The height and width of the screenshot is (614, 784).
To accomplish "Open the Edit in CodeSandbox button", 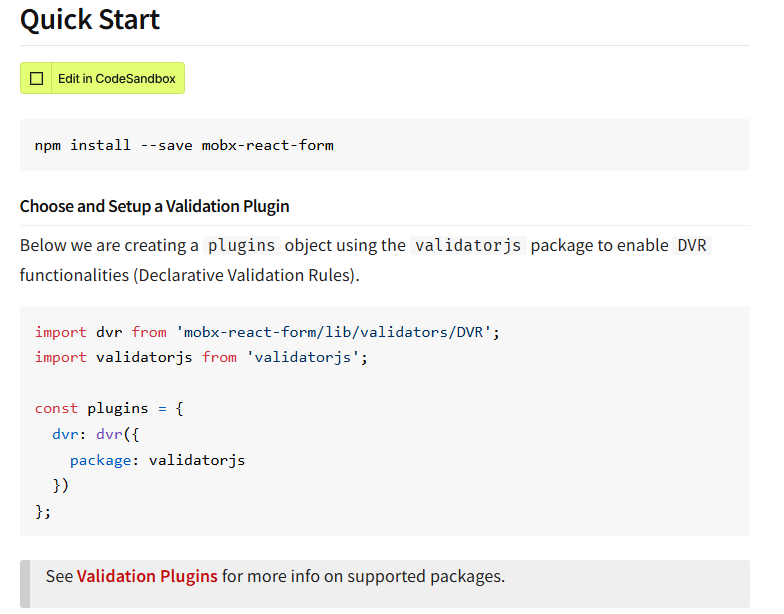I will tap(102, 78).
